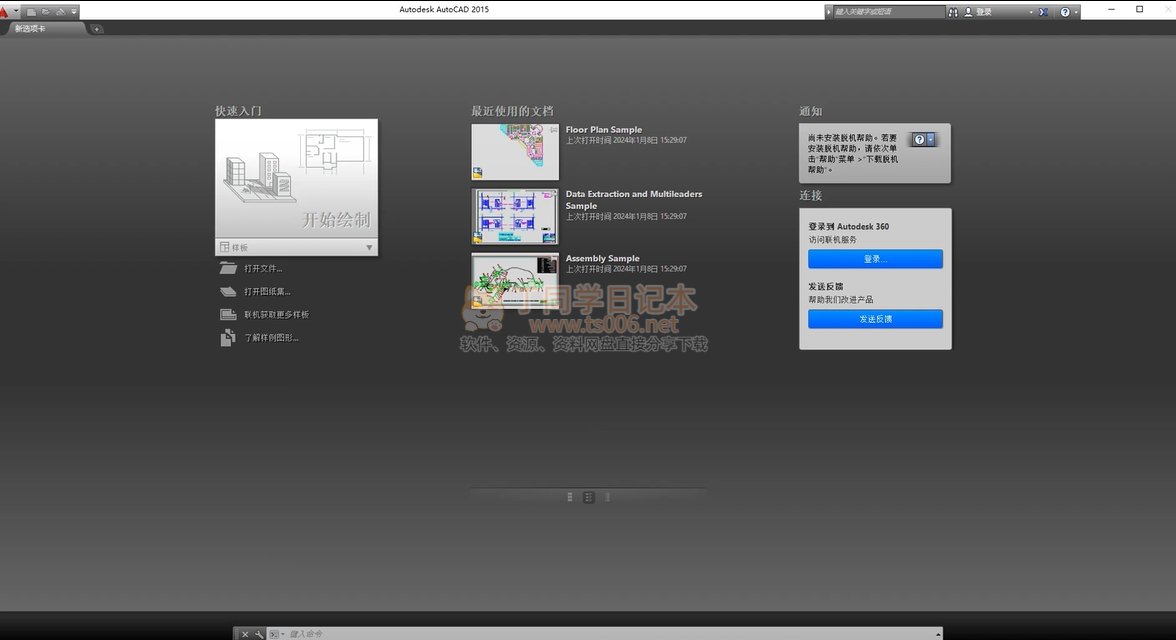Click the 打开文件 link
1176x640 pixels.
pos(263,268)
